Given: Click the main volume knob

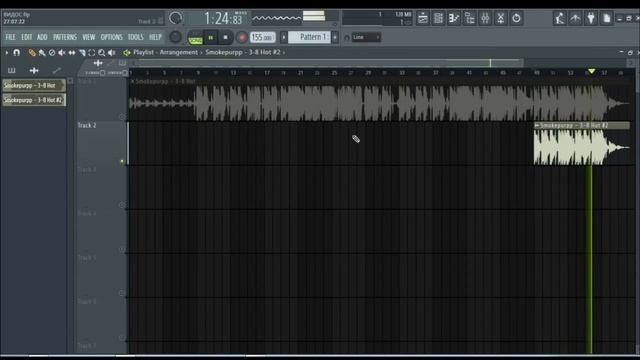Looking at the screenshot, I should coord(176,18).
